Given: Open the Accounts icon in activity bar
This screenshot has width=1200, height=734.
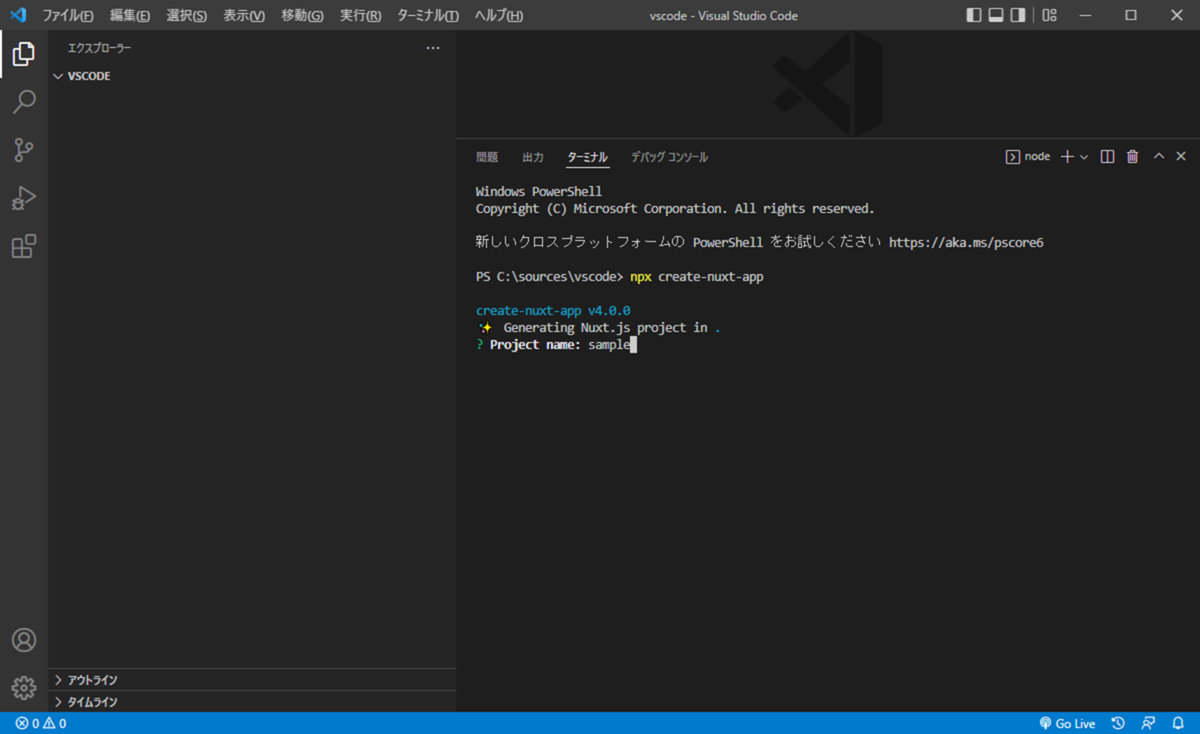Looking at the screenshot, I should tap(24, 640).
